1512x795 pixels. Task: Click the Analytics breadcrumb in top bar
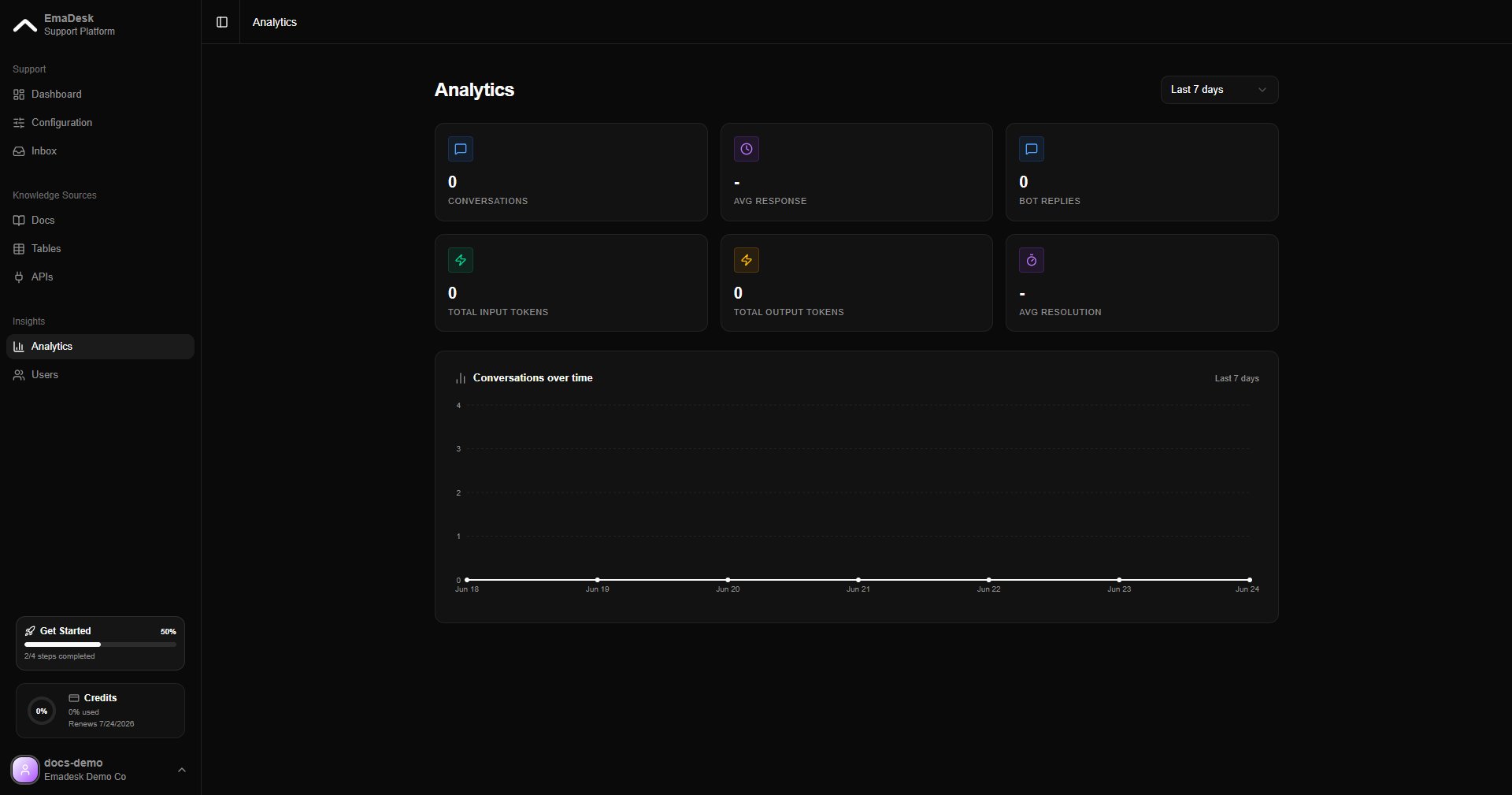point(275,22)
